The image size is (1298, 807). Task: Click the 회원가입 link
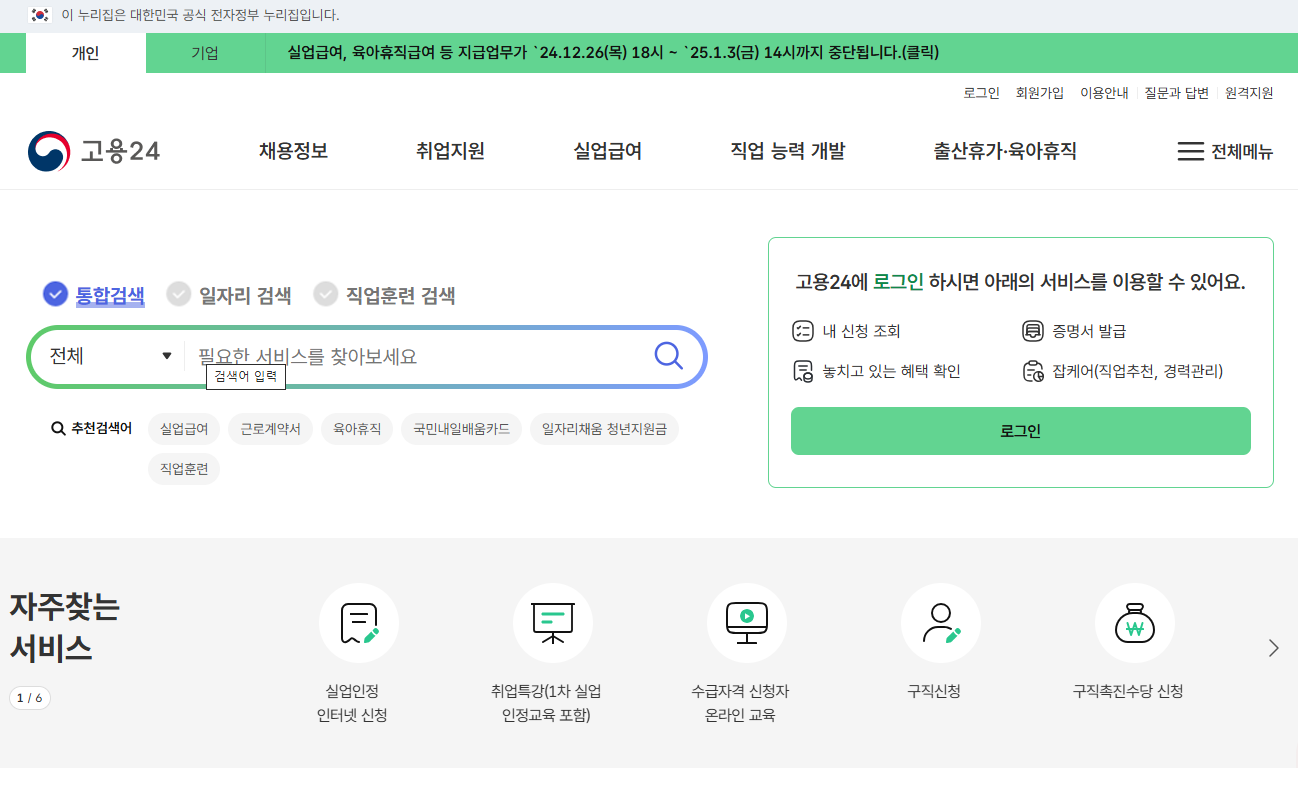(x=1039, y=92)
